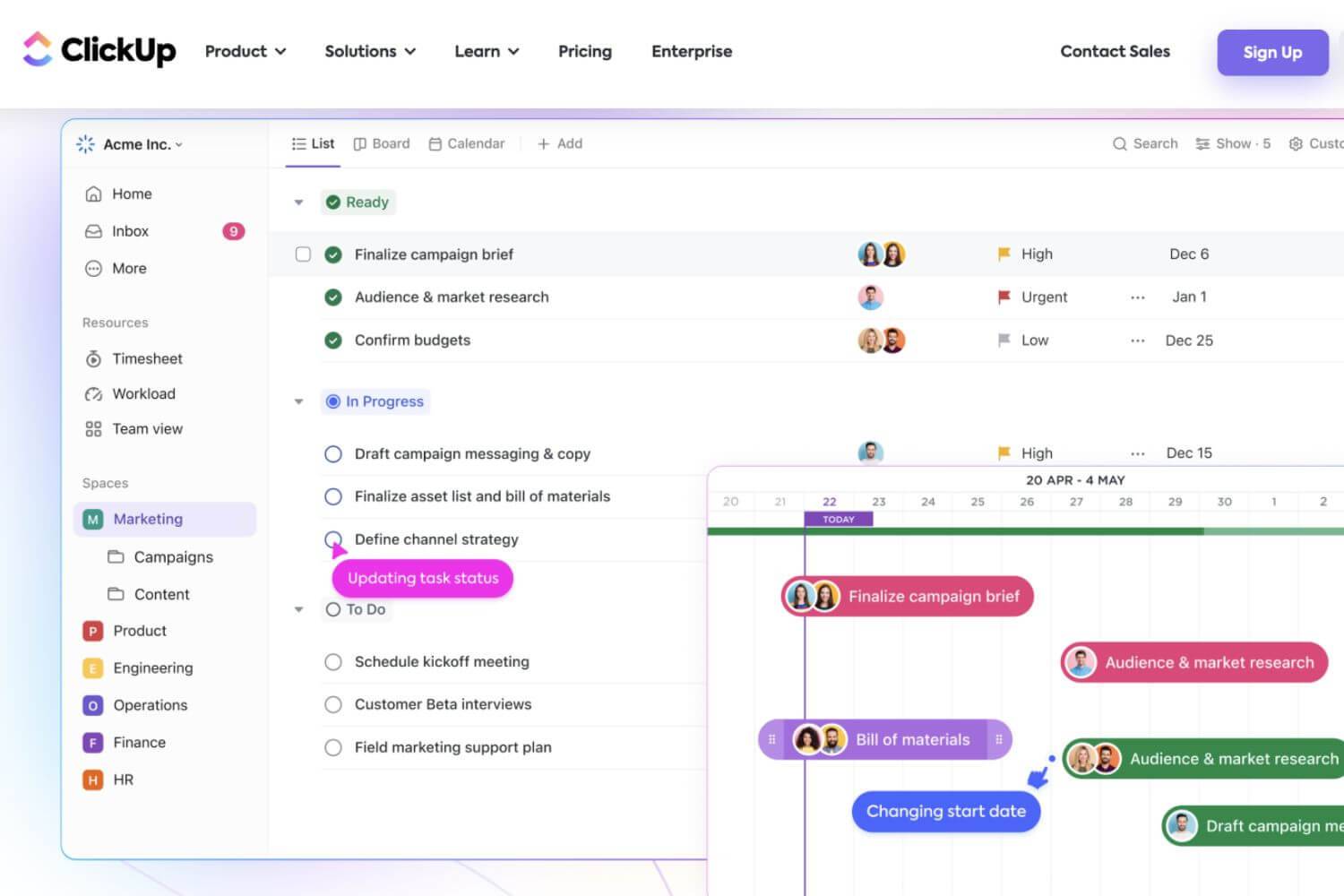The width and height of the screenshot is (1344, 896).
Task: Click the green Audience & market research bar
Action: point(1203,759)
